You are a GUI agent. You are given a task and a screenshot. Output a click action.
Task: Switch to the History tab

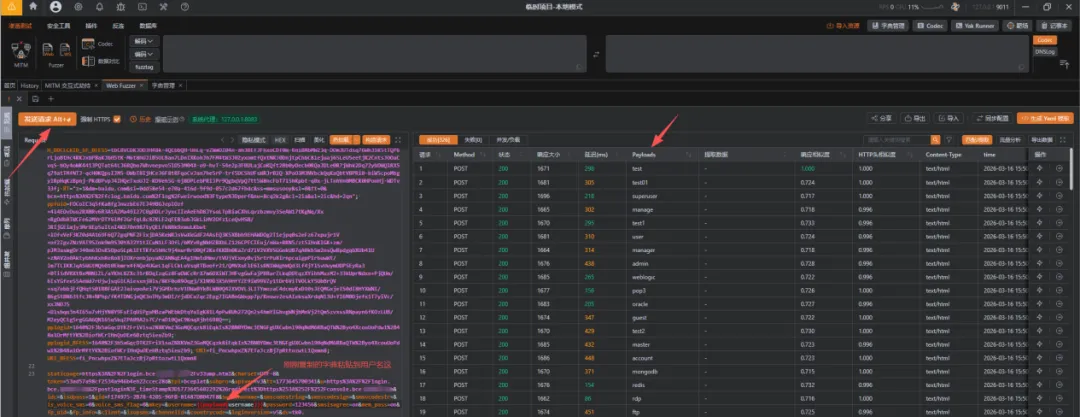coord(30,85)
